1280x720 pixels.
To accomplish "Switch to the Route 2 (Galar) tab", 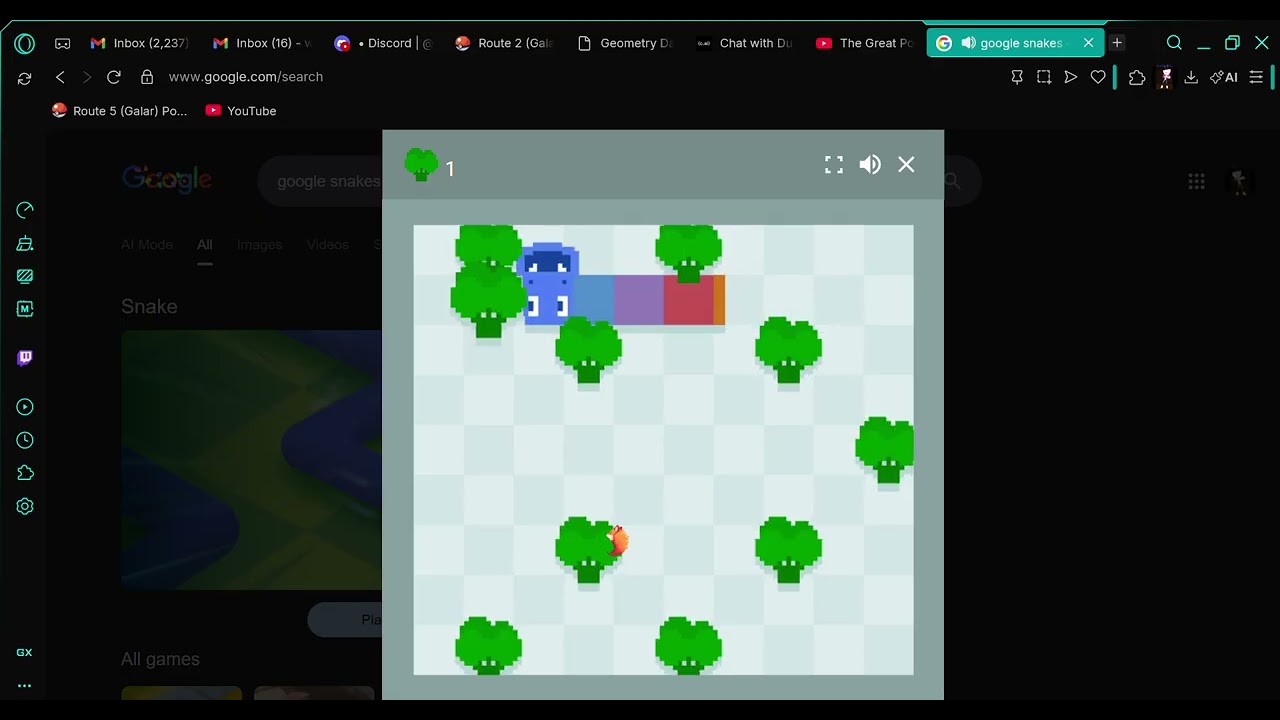I will 505,43.
